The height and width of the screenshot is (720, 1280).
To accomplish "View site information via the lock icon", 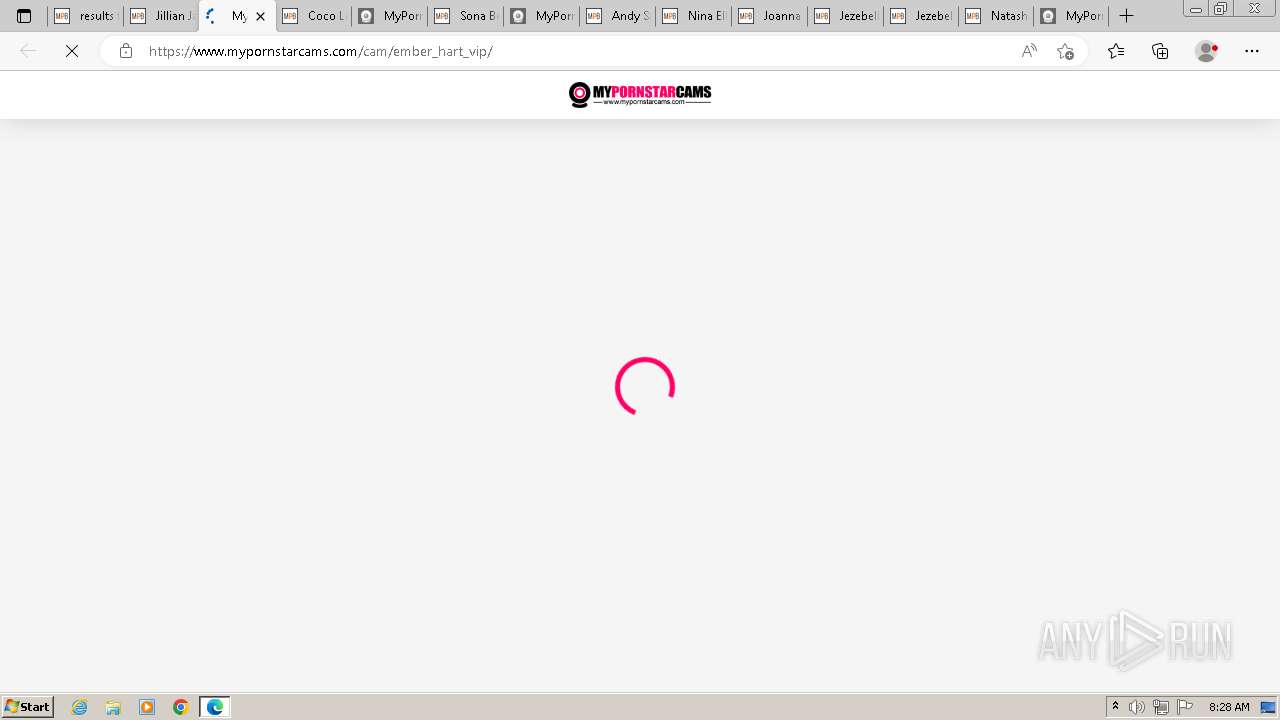I will click(126, 51).
